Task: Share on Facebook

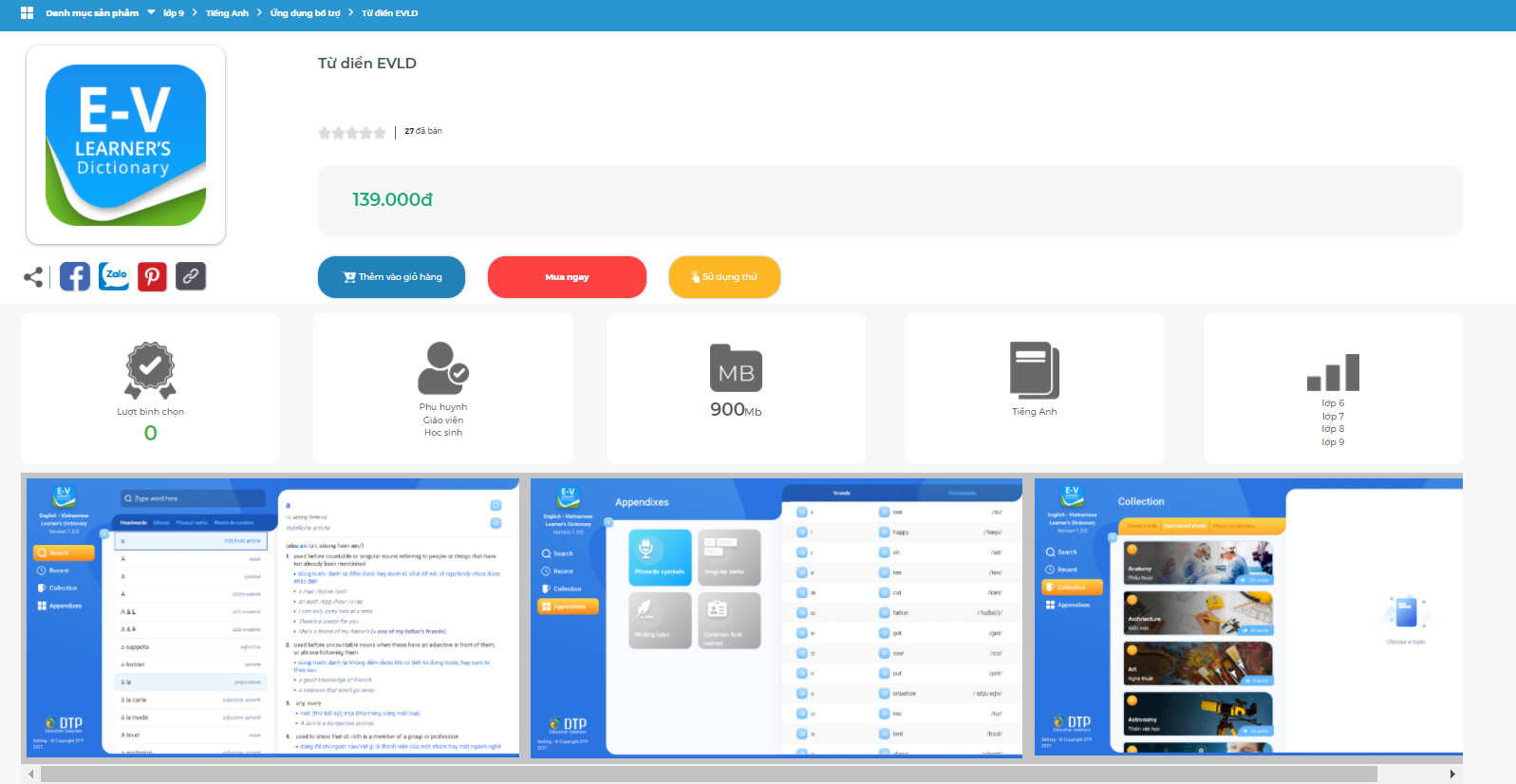Action: point(75,276)
